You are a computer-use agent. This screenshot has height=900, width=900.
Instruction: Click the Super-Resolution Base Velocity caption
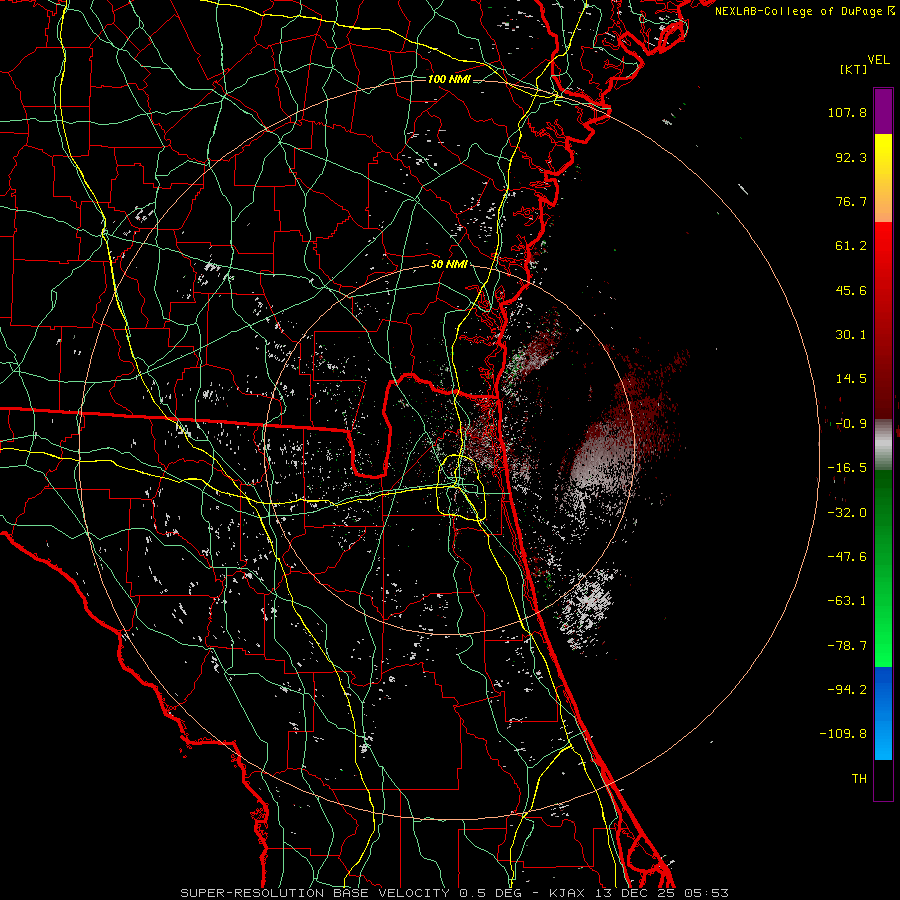pos(454,893)
